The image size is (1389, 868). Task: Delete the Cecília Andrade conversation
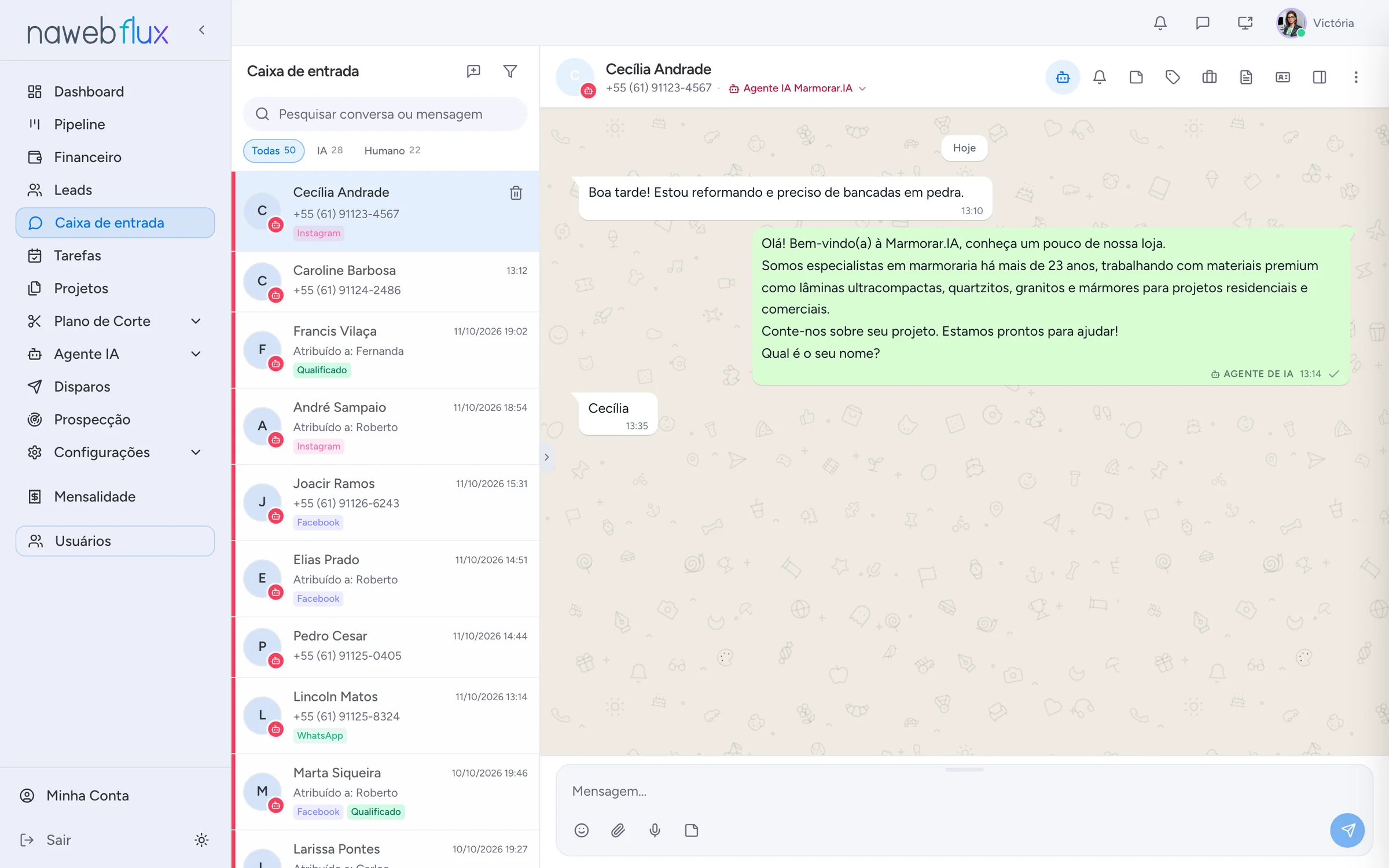[x=516, y=193]
